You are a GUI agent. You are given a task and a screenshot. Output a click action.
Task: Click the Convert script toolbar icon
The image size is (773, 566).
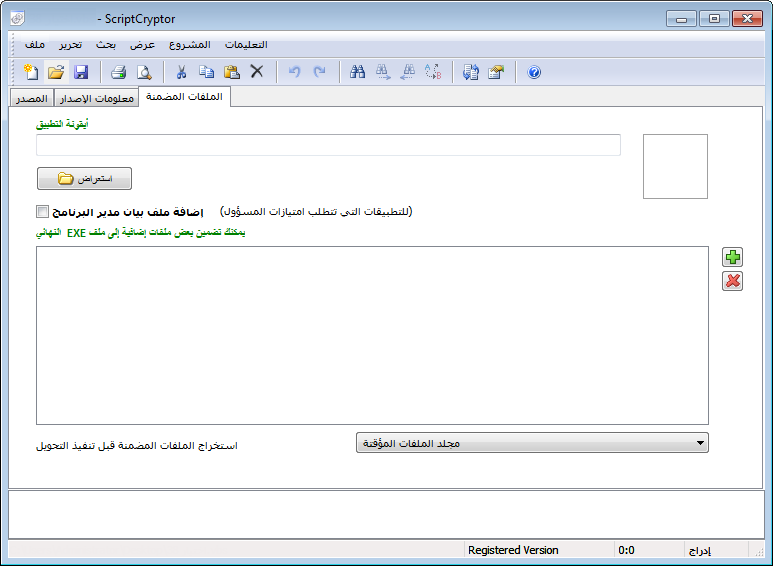pyautogui.click(x=471, y=72)
